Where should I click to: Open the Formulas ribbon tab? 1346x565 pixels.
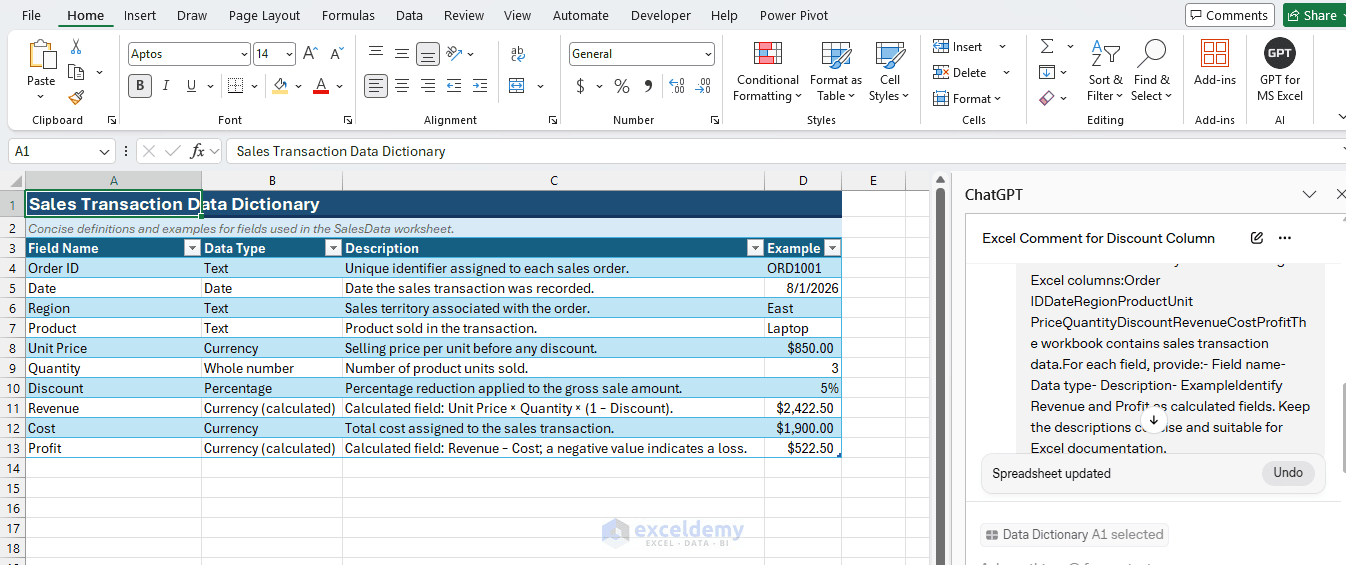[x=348, y=15]
